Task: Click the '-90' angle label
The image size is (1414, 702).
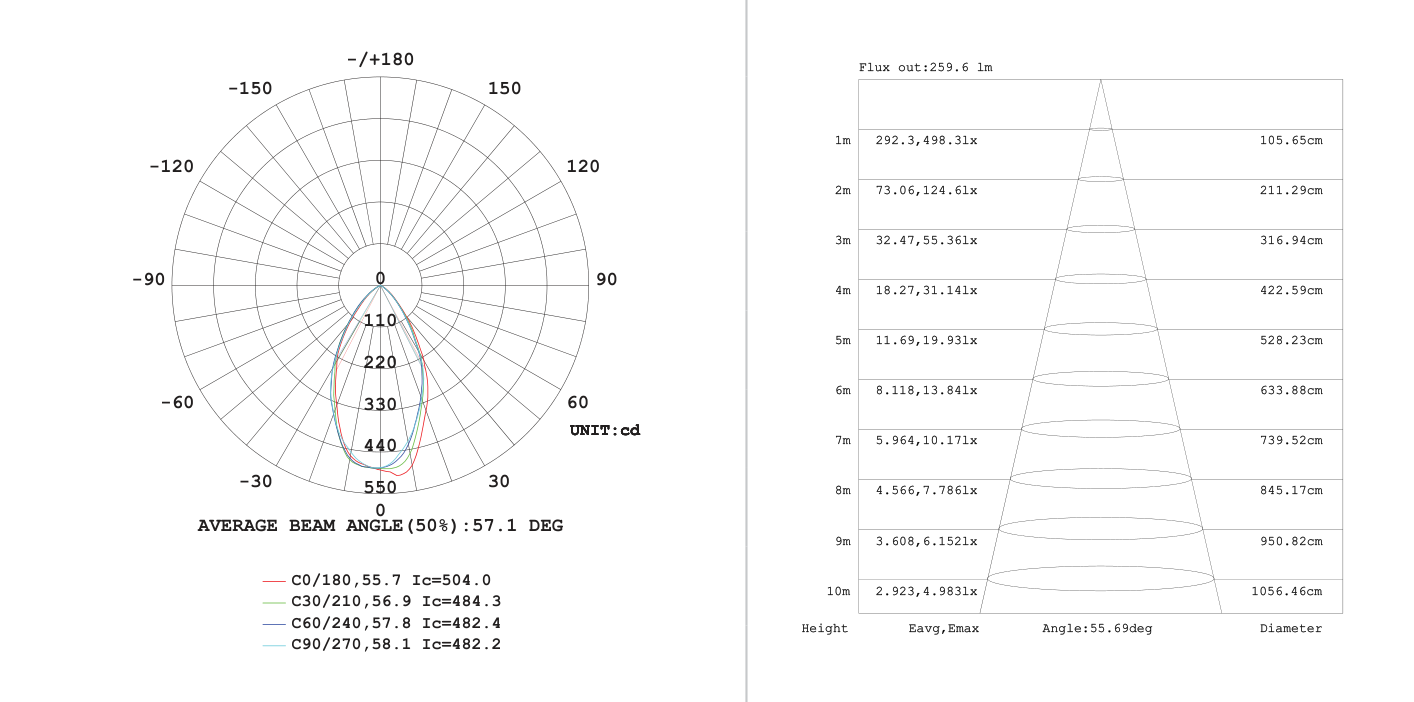Action: 148,279
